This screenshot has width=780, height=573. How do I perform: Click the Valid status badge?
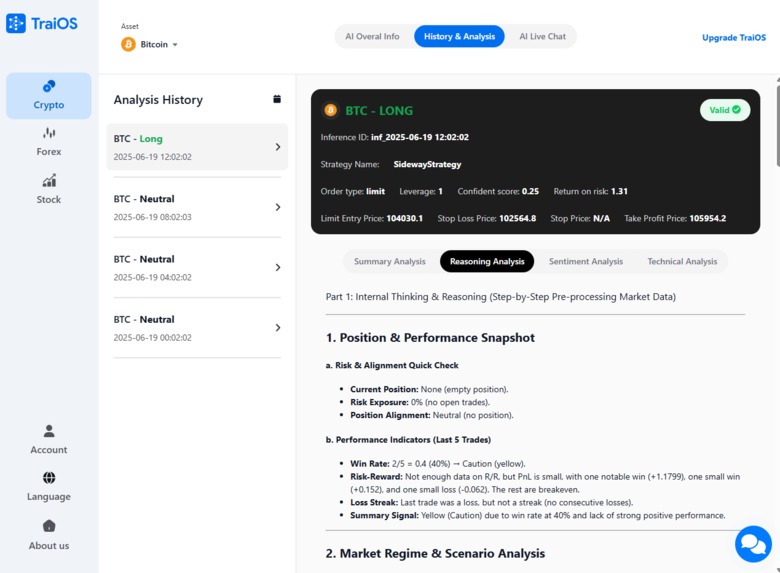(725, 110)
